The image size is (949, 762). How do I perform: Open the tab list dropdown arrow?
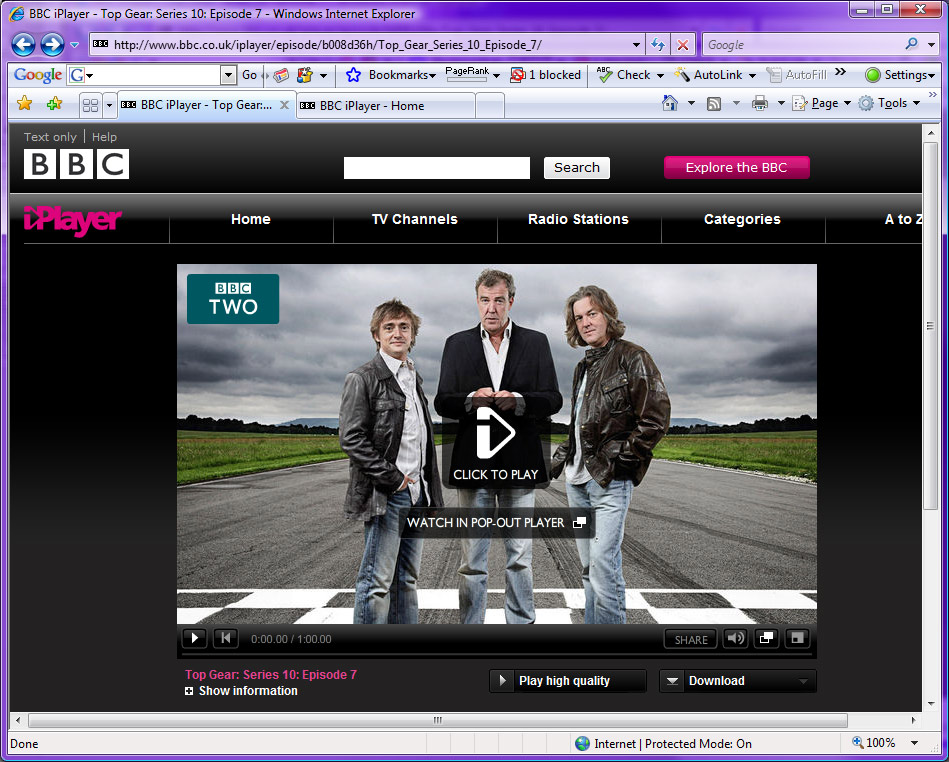pyautogui.click(x=109, y=105)
